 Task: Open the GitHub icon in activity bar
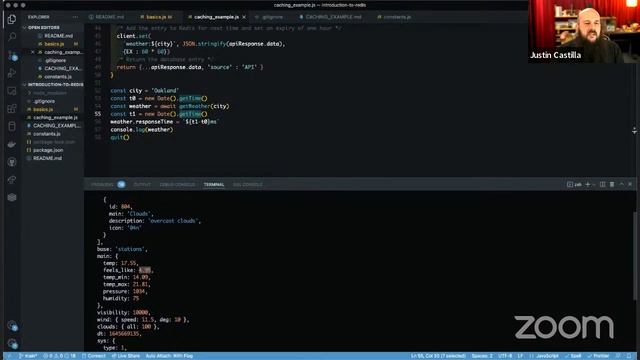(x=12, y=162)
